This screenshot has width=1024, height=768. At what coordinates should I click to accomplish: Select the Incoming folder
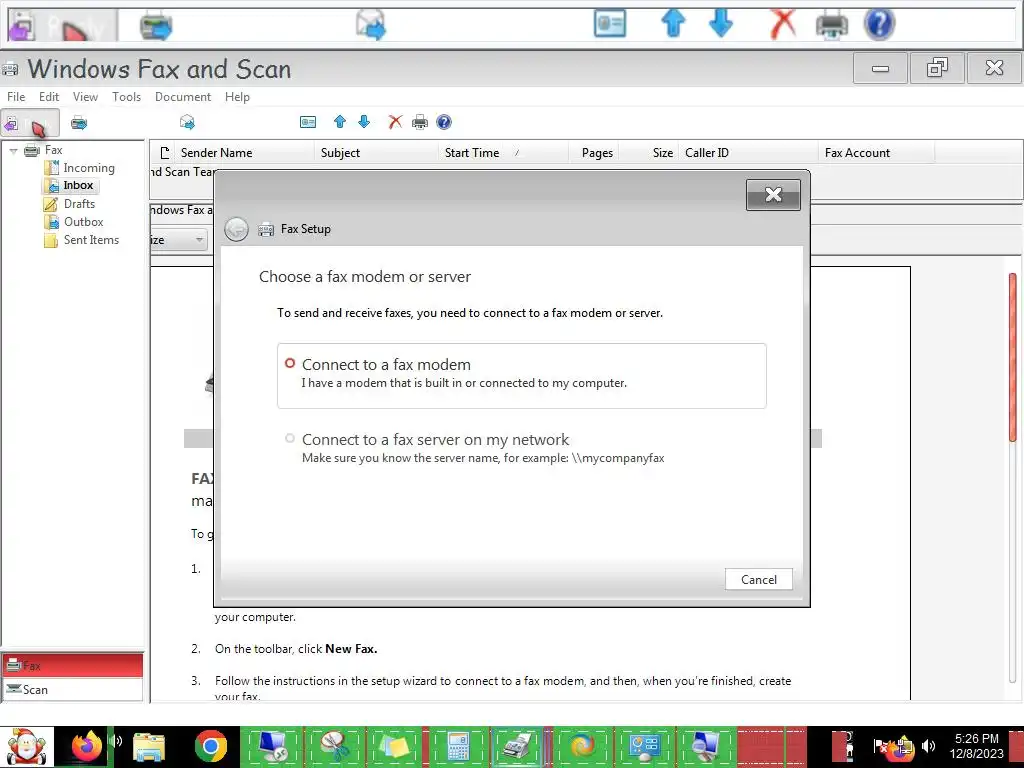pyautogui.click(x=80, y=168)
